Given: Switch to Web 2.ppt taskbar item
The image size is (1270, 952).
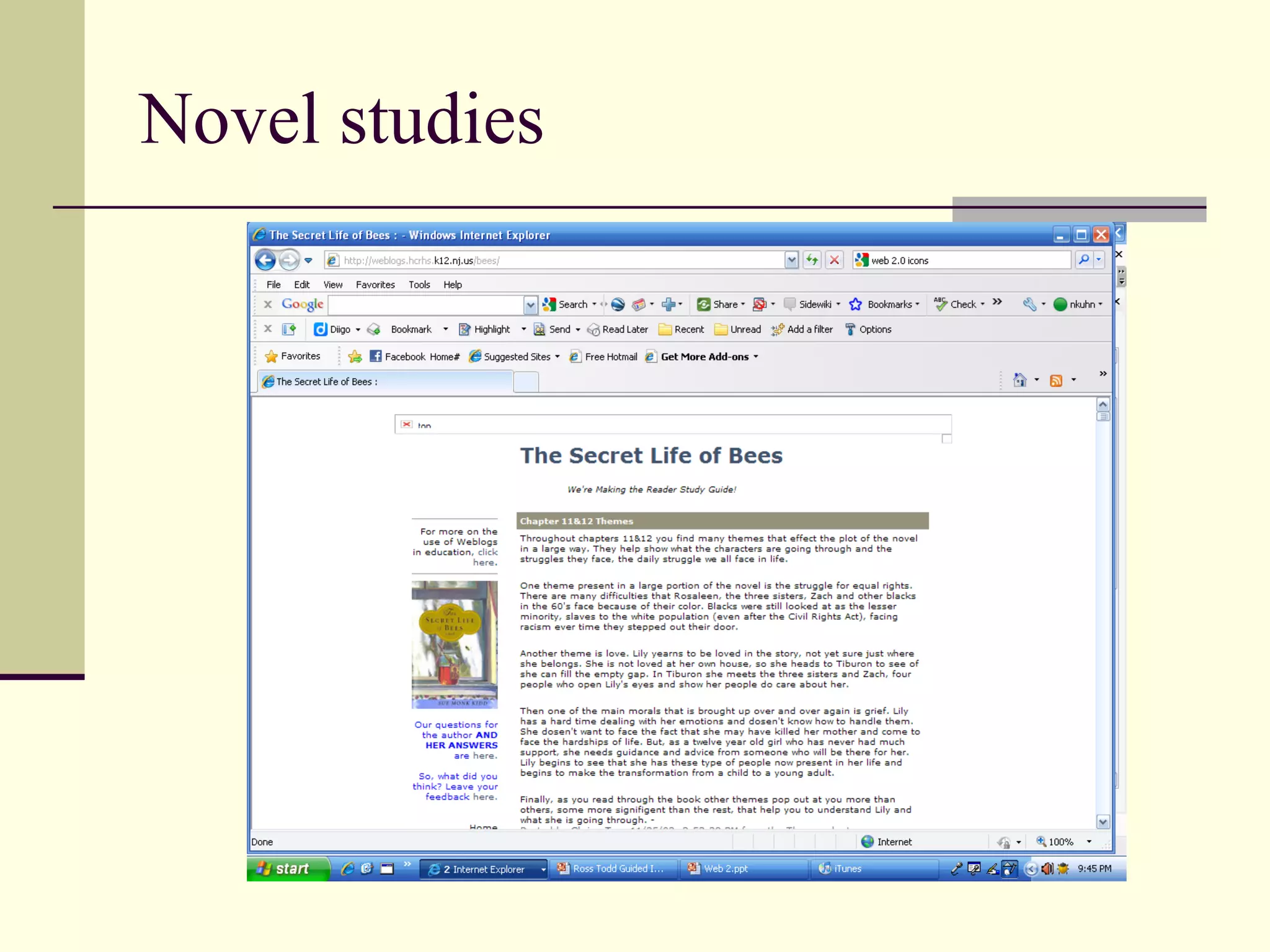Looking at the screenshot, I should 743,868.
